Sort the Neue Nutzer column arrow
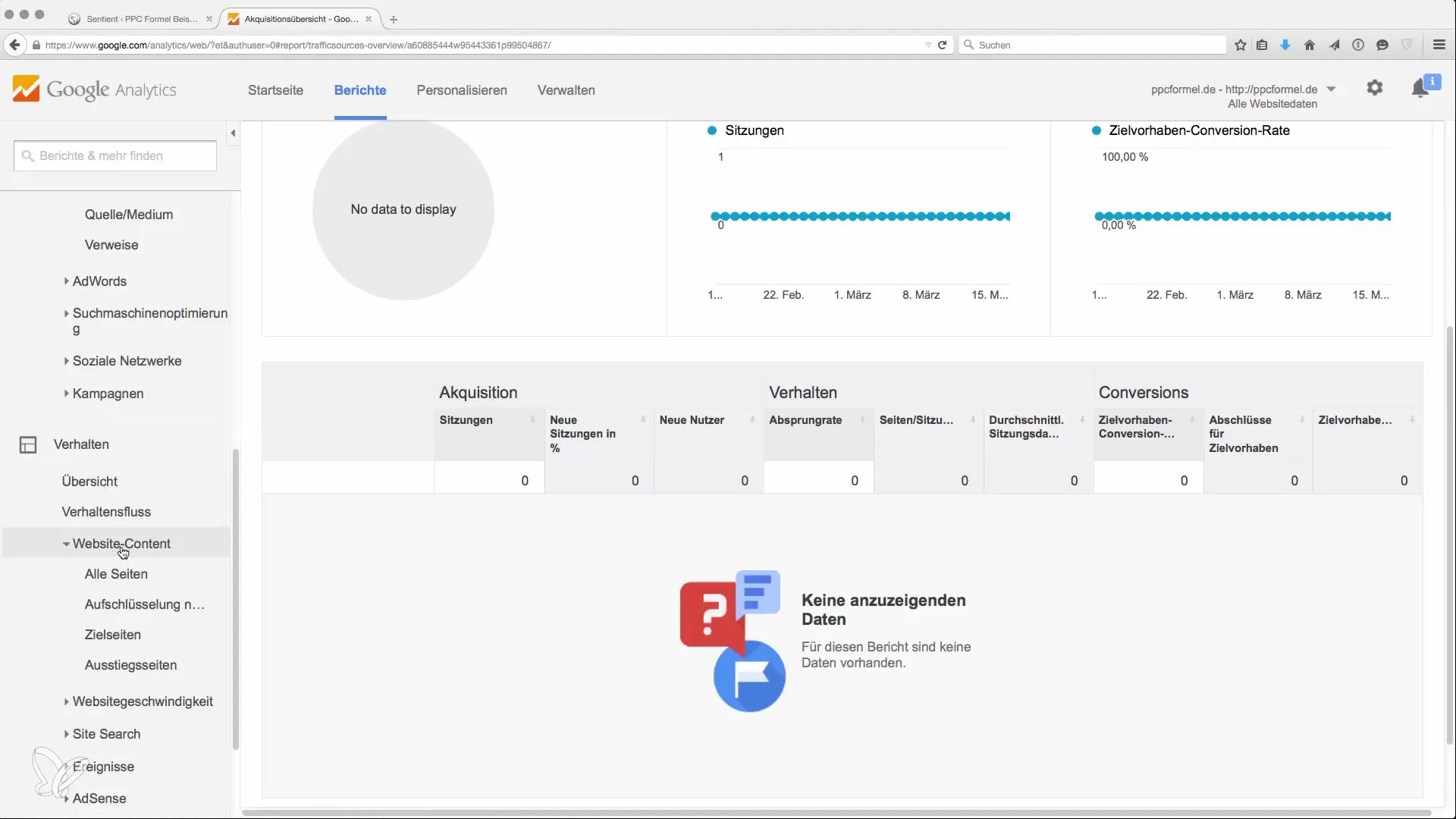The image size is (1456, 819). [x=752, y=419]
